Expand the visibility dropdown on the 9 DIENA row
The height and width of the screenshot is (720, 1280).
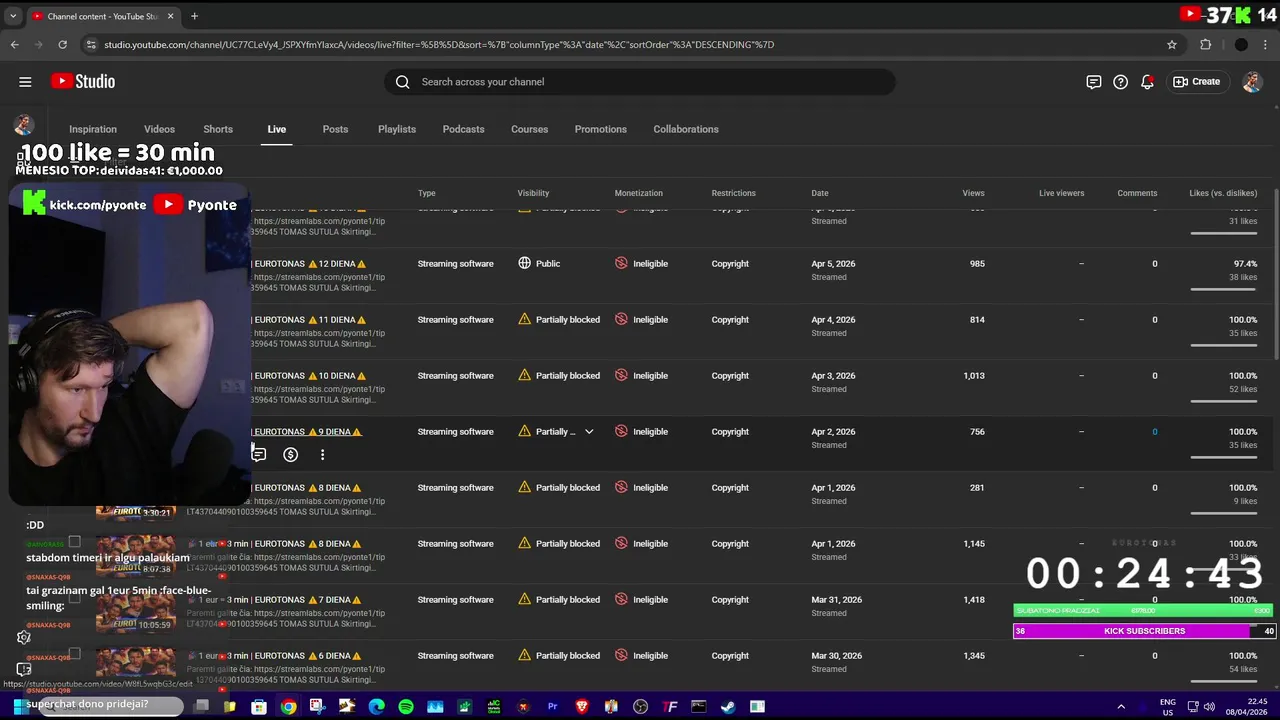(589, 432)
